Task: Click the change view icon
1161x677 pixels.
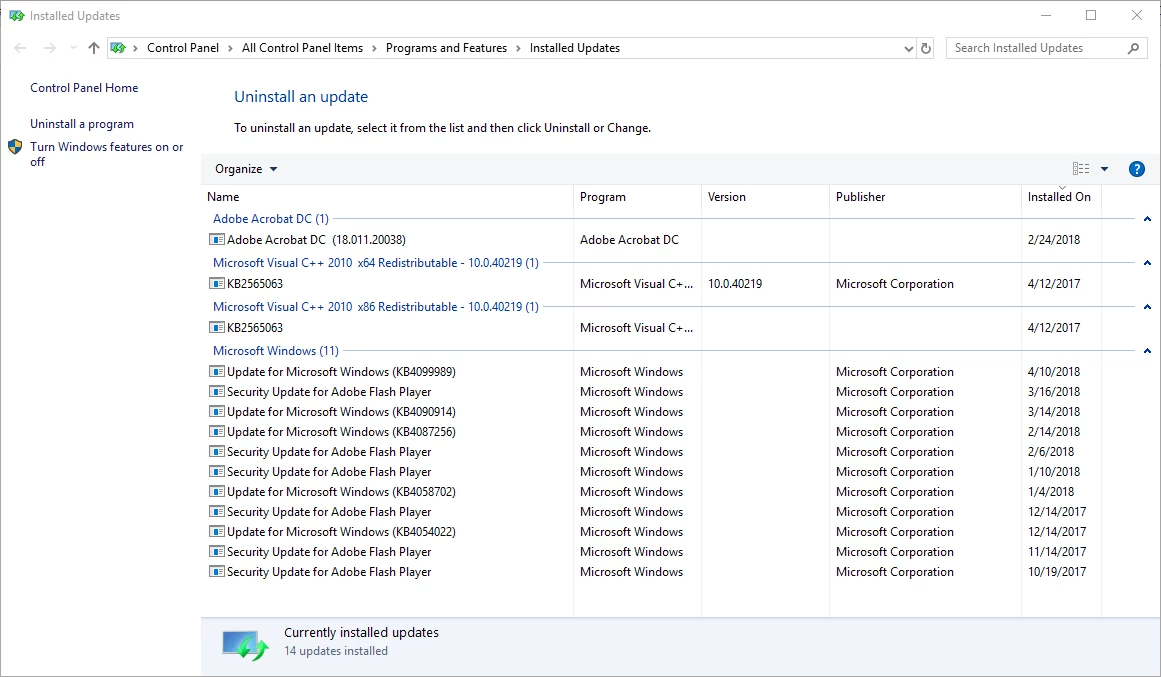Action: coord(1081,169)
